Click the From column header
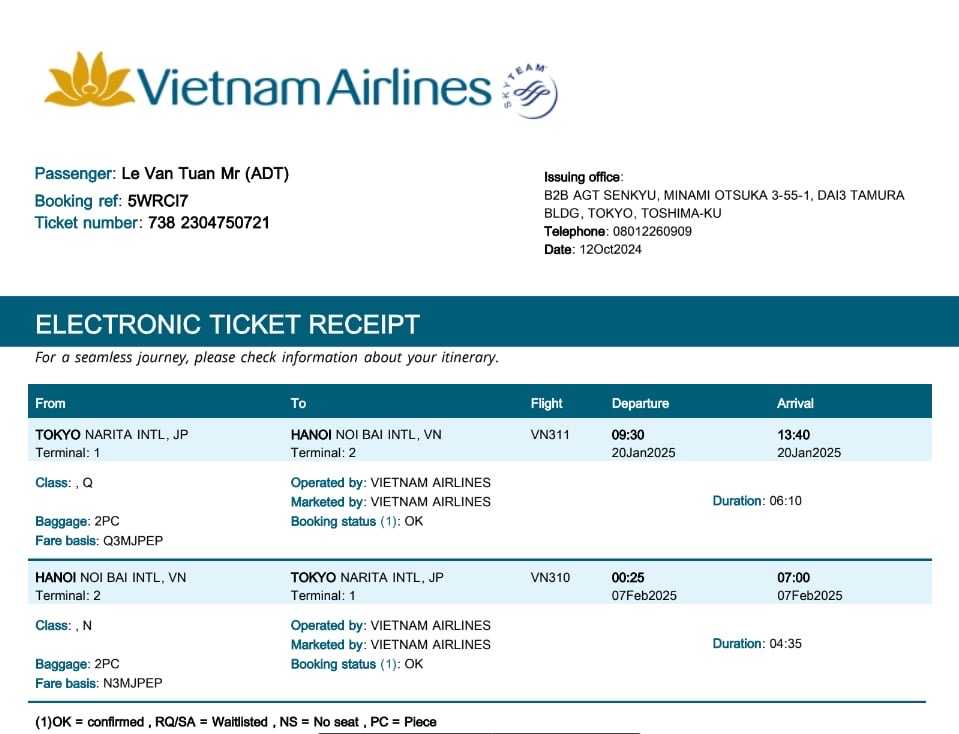Screen dimensions: 959x734 pyautogui.click(x=50, y=403)
